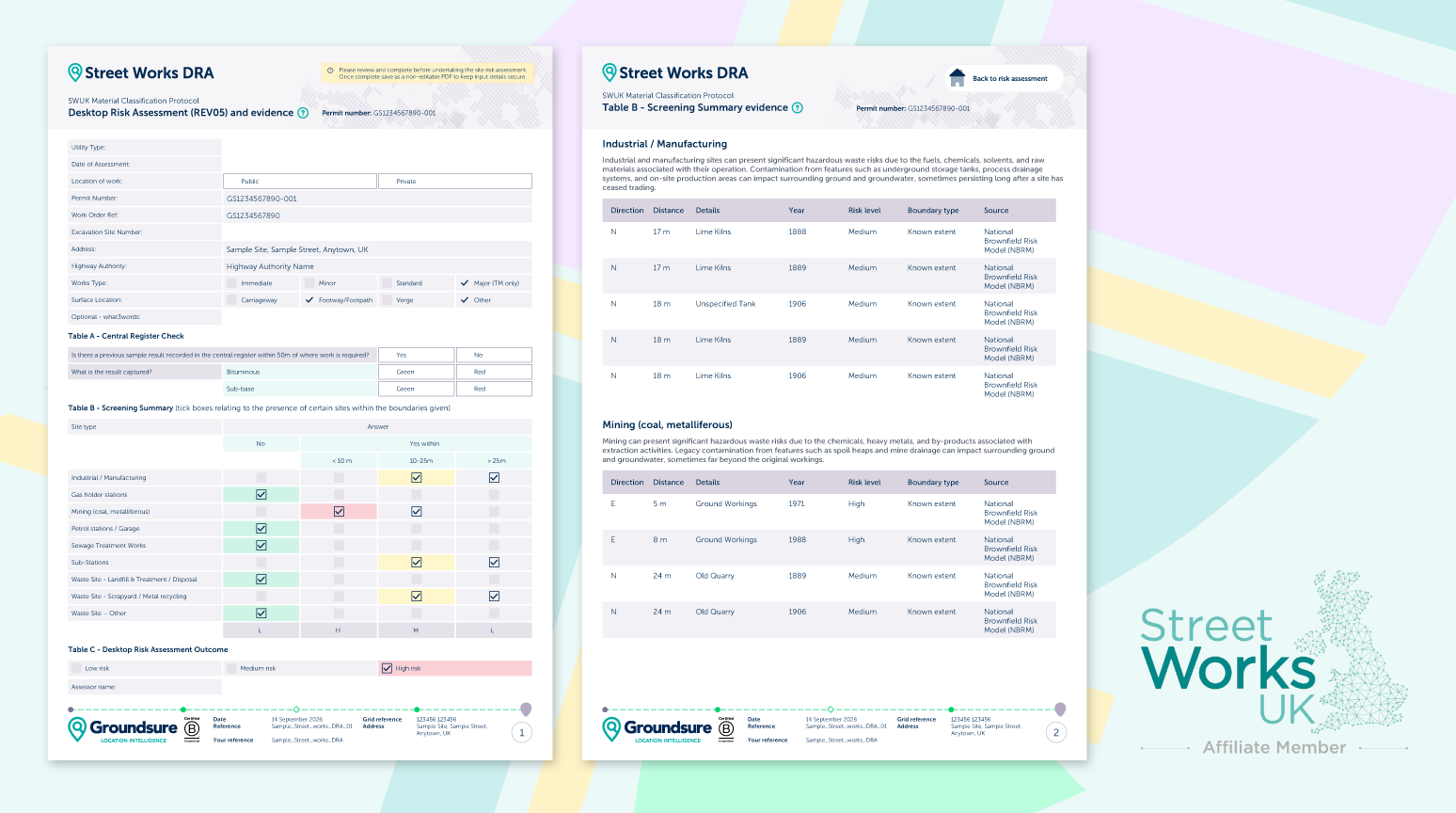The width and height of the screenshot is (1456, 813).
Task: Tick the Low risk outcome checkbox
Action: 76,668
